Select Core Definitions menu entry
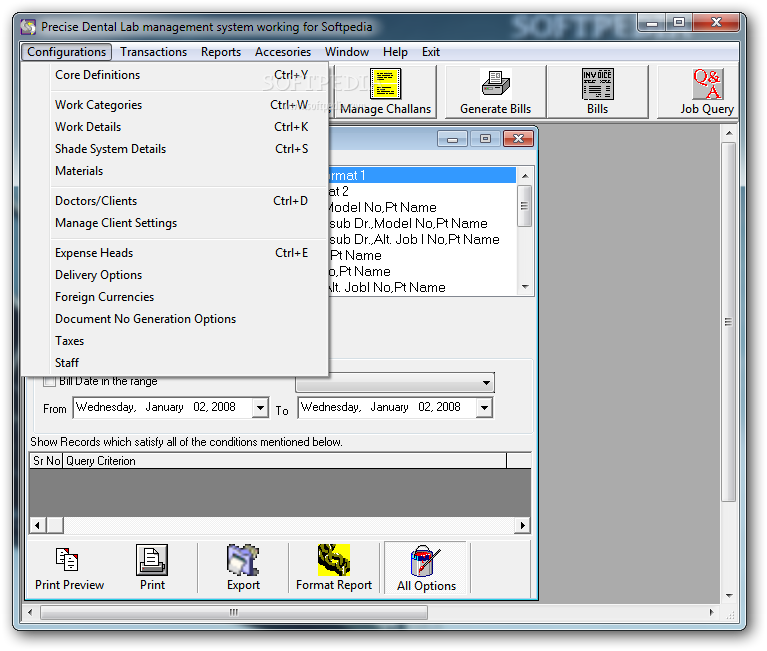Image resolution: width=767 pixels, height=651 pixels. tap(175, 75)
